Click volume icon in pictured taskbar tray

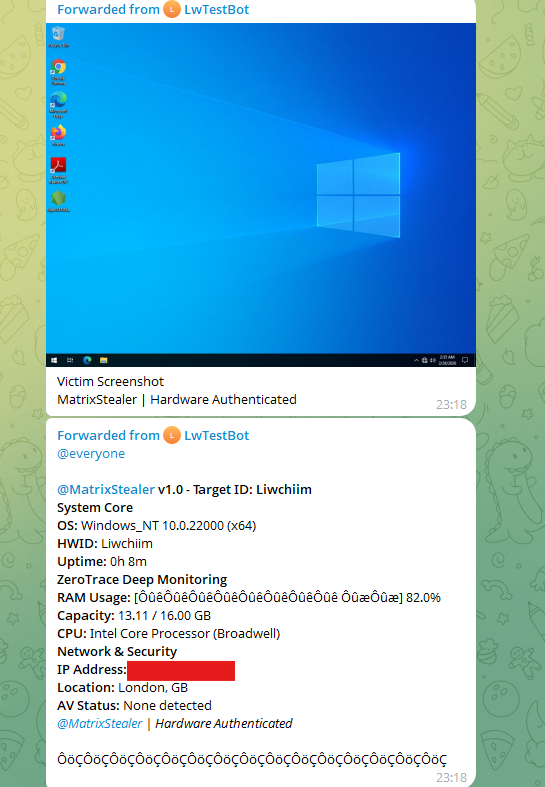[433, 360]
